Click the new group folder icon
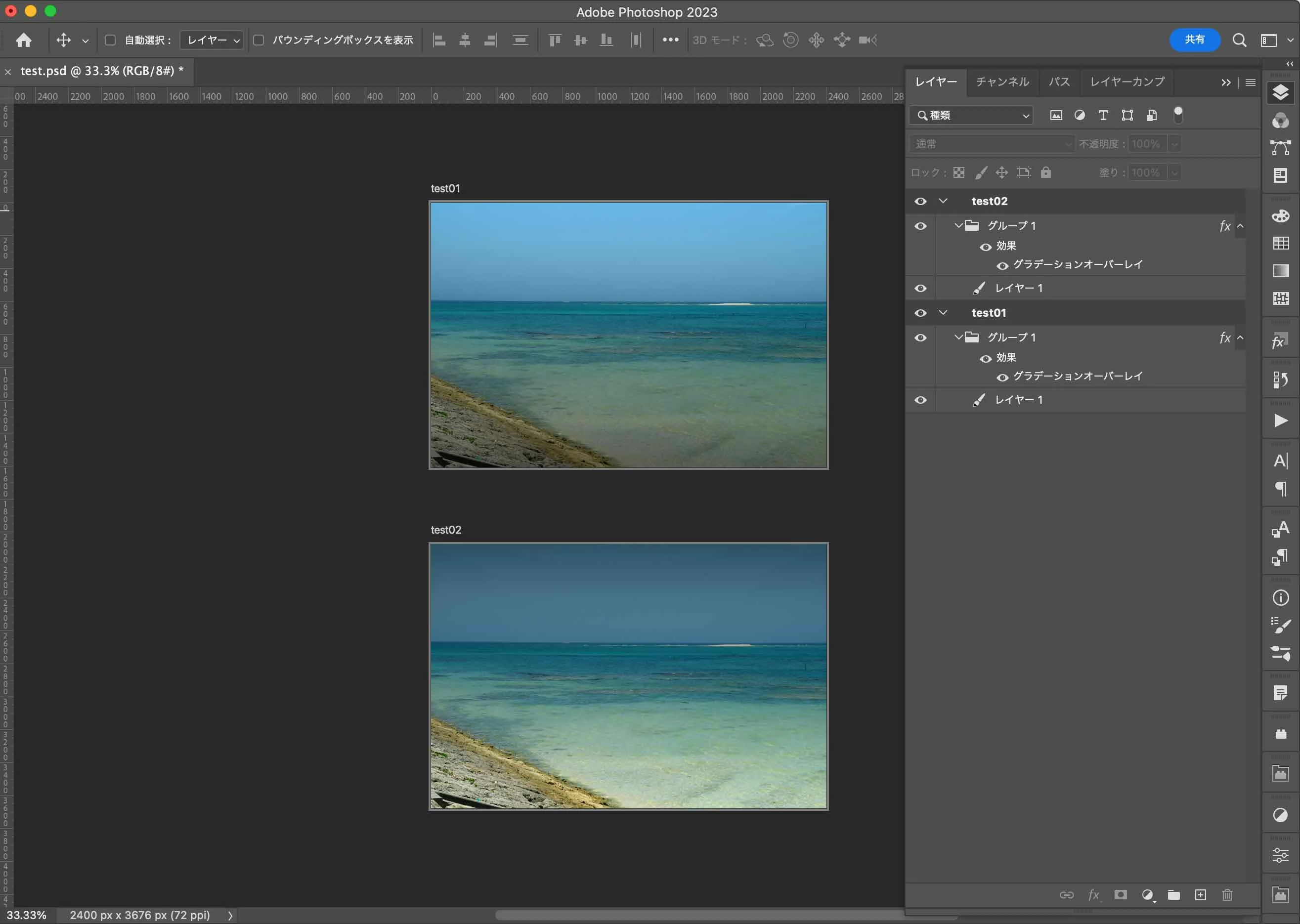1300x924 pixels. (1173, 895)
